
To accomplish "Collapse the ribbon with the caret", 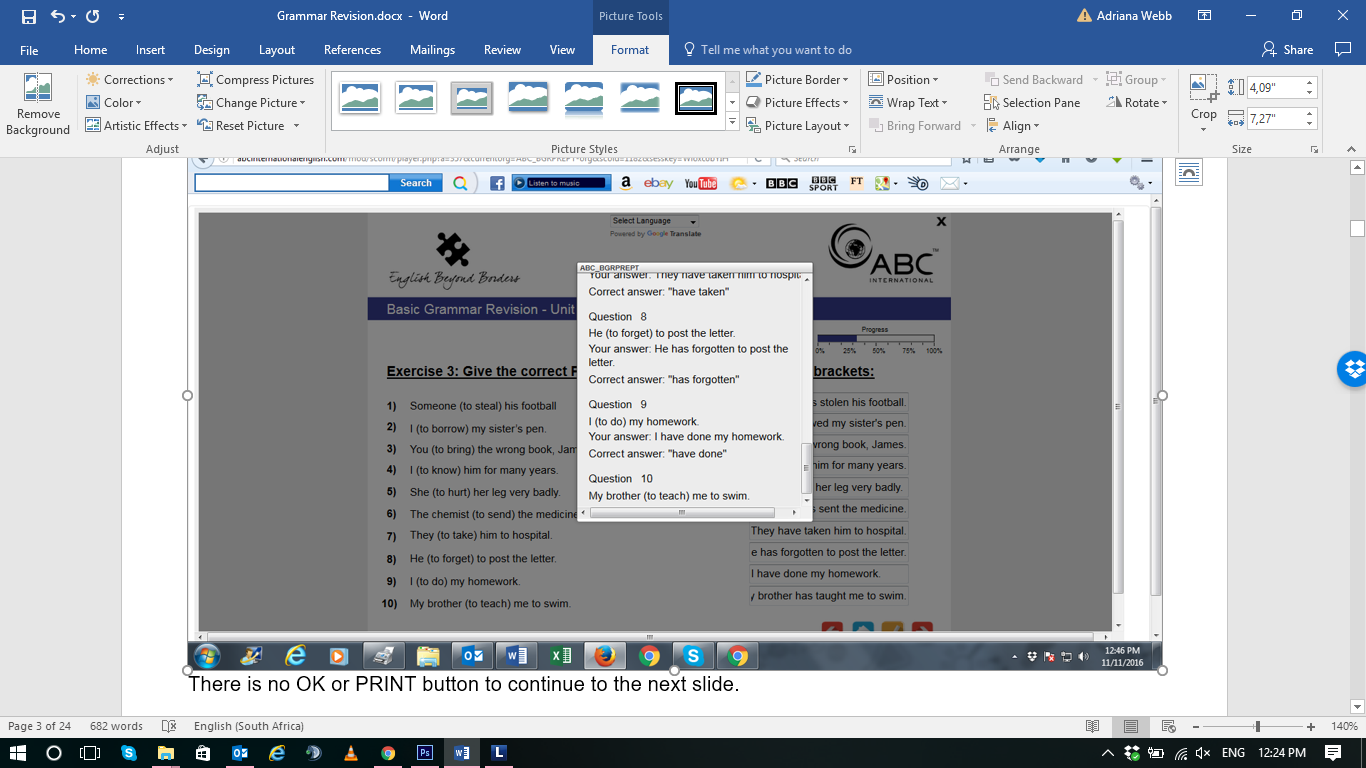I will point(1351,149).
